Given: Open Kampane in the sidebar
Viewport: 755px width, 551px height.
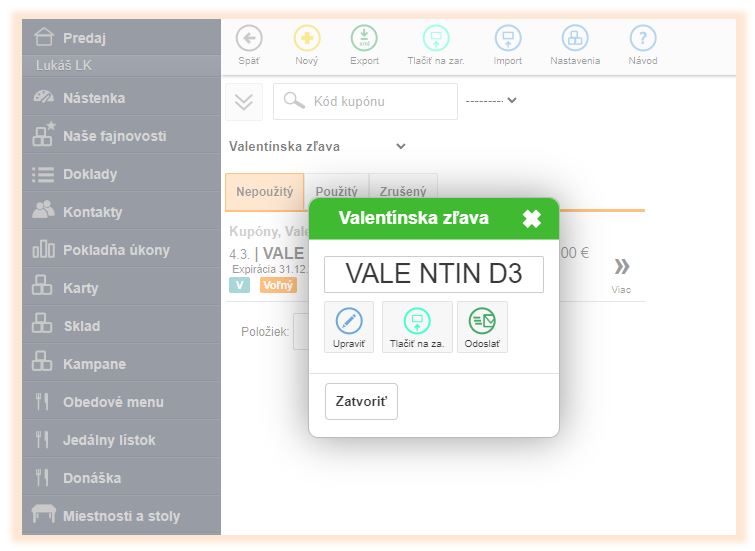Looking at the screenshot, I should (94, 364).
